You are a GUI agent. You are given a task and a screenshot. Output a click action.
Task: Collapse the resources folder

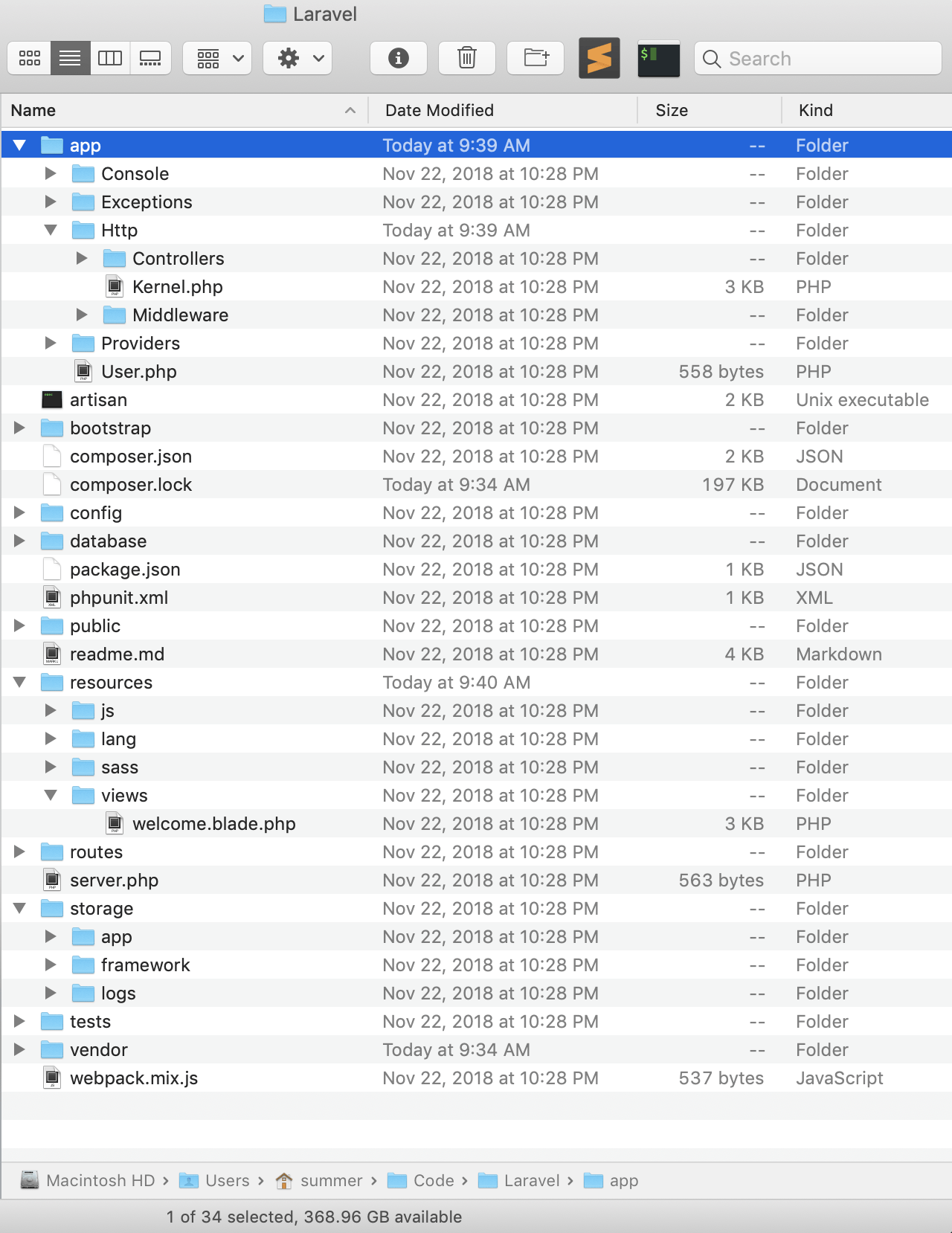click(x=20, y=682)
